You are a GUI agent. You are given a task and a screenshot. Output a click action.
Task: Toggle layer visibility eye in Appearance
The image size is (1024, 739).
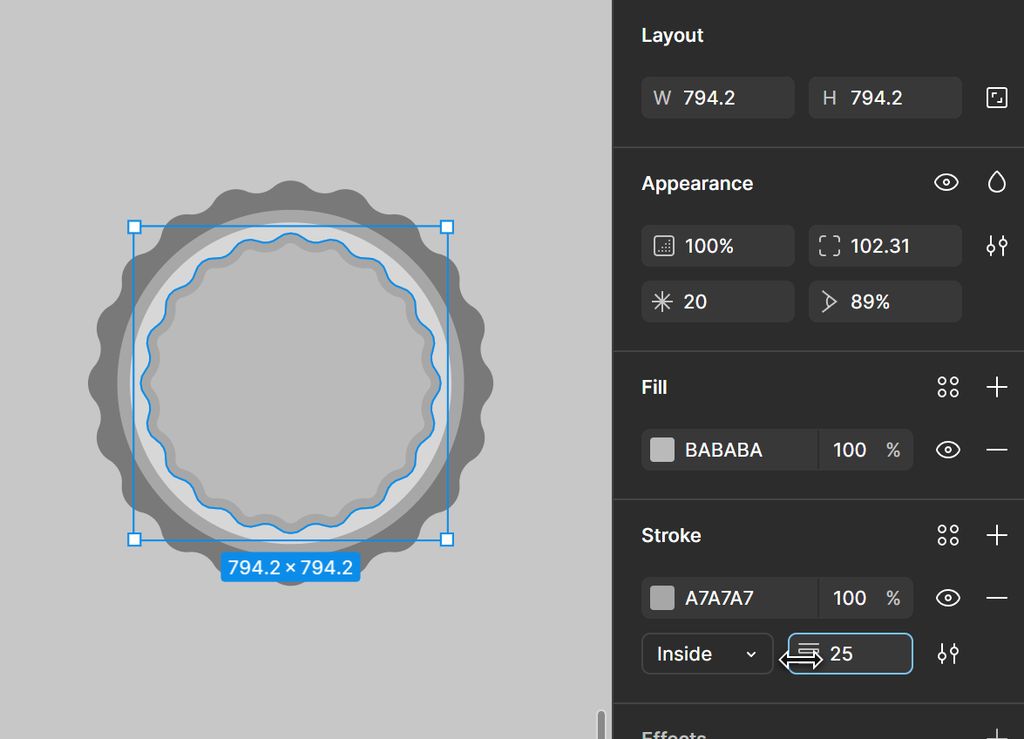click(x=946, y=182)
